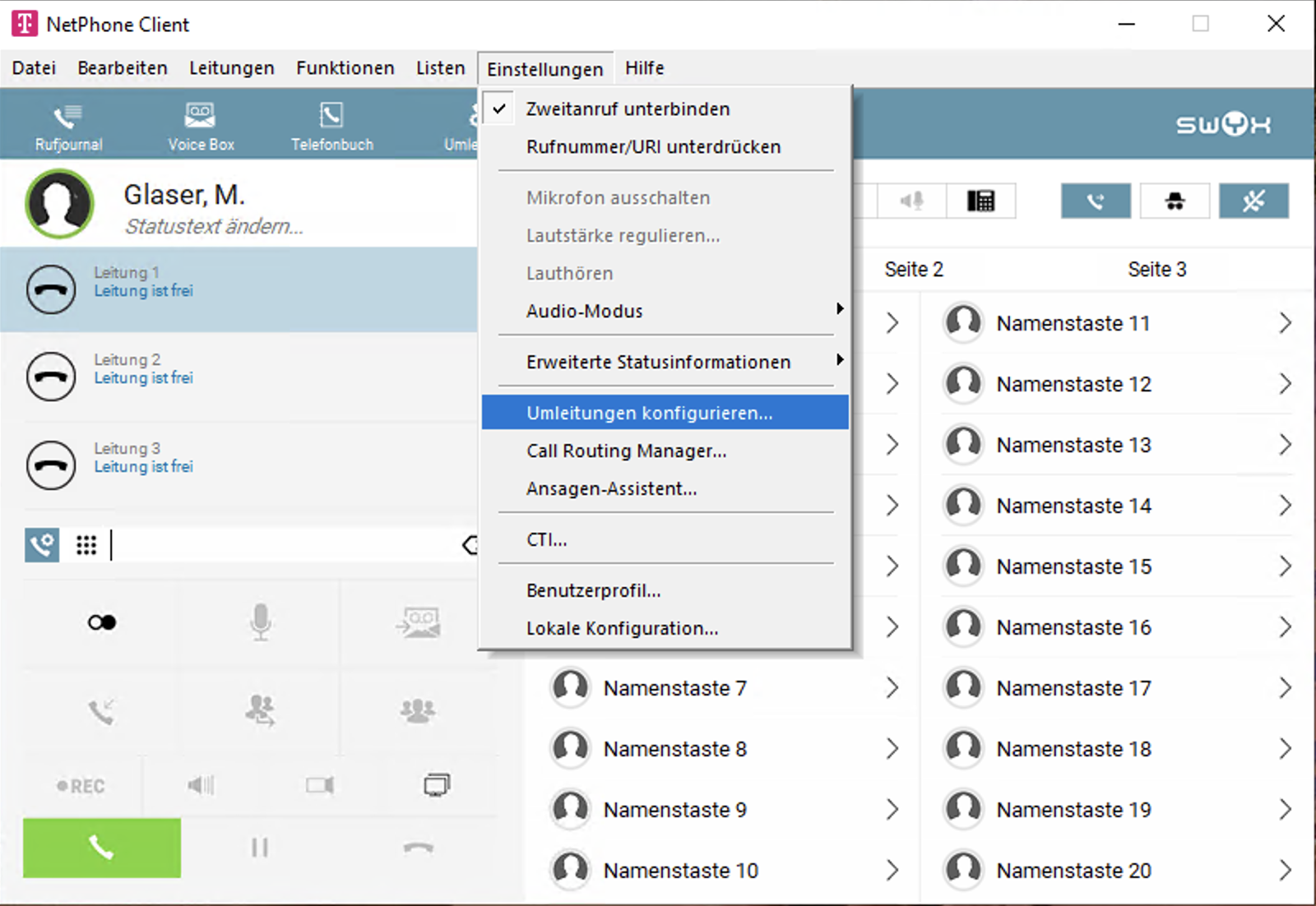Click the phone number input field

(x=280, y=545)
